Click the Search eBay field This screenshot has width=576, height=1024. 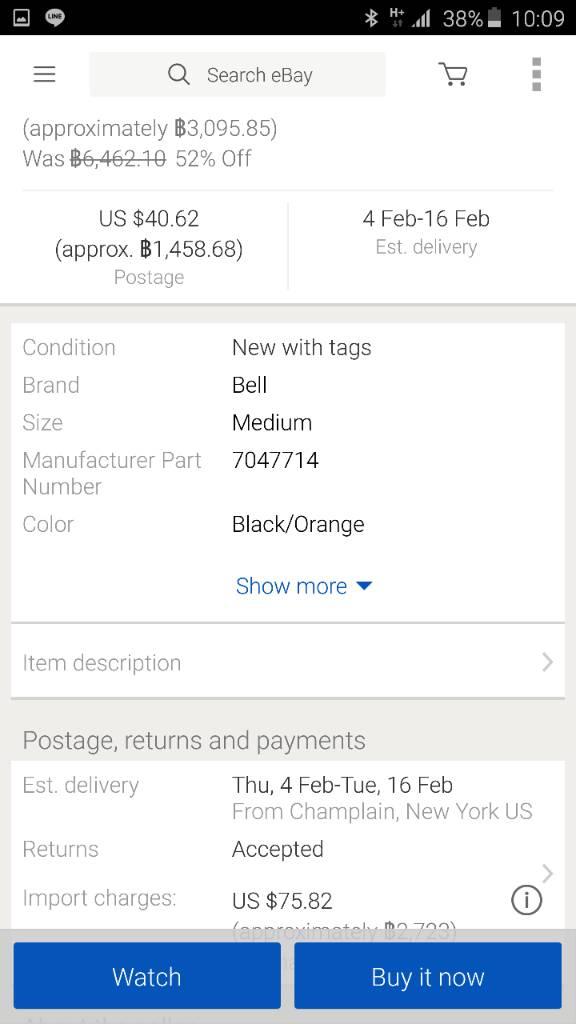(237, 74)
